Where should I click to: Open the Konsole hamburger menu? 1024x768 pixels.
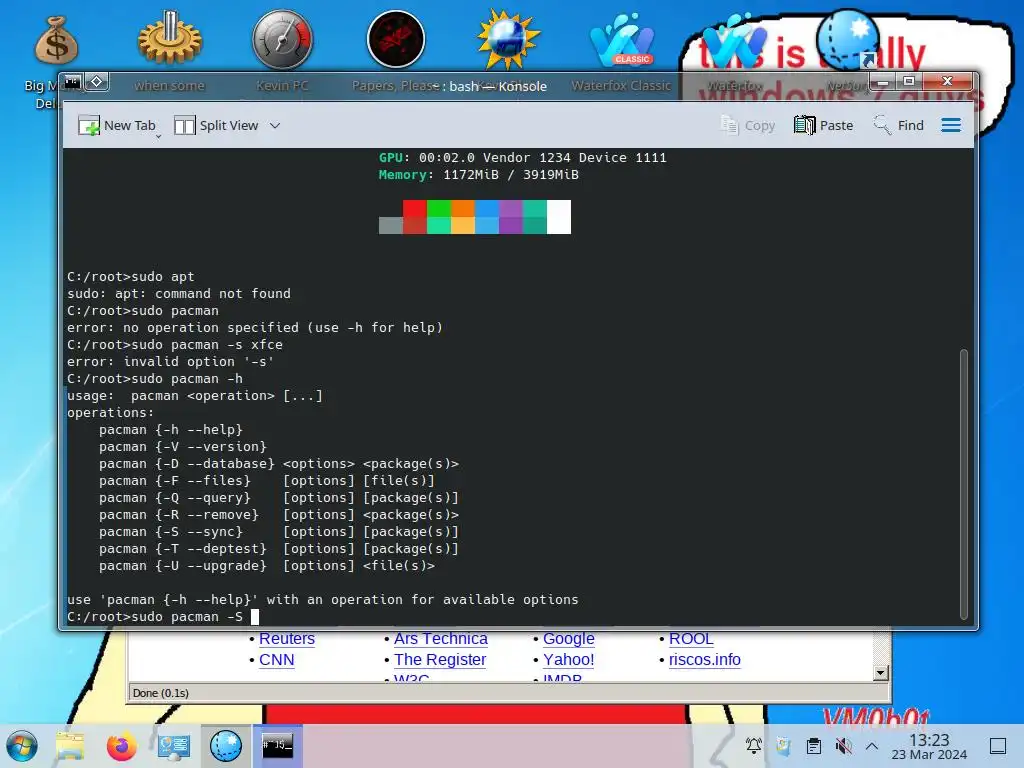(951, 125)
